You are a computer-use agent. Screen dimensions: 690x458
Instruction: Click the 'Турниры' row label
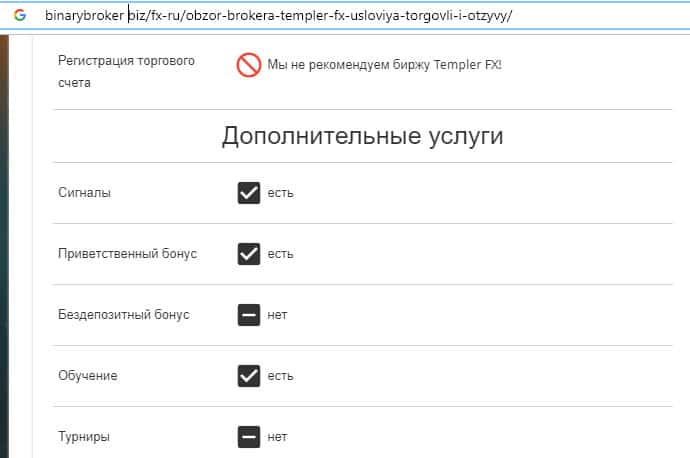point(84,437)
